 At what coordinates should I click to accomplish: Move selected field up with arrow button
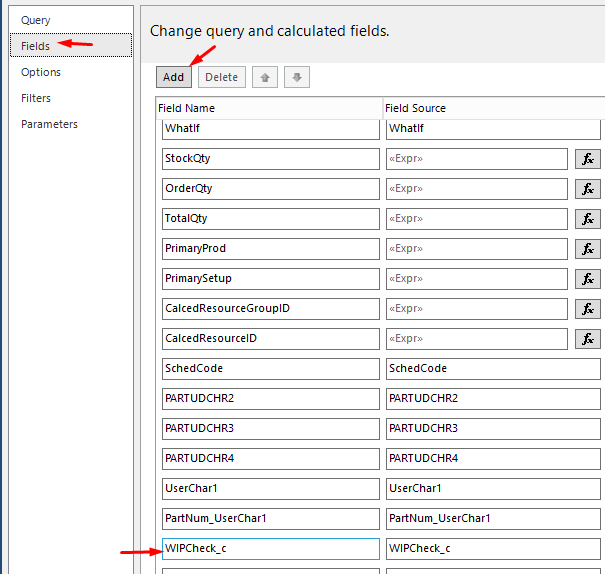265,77
